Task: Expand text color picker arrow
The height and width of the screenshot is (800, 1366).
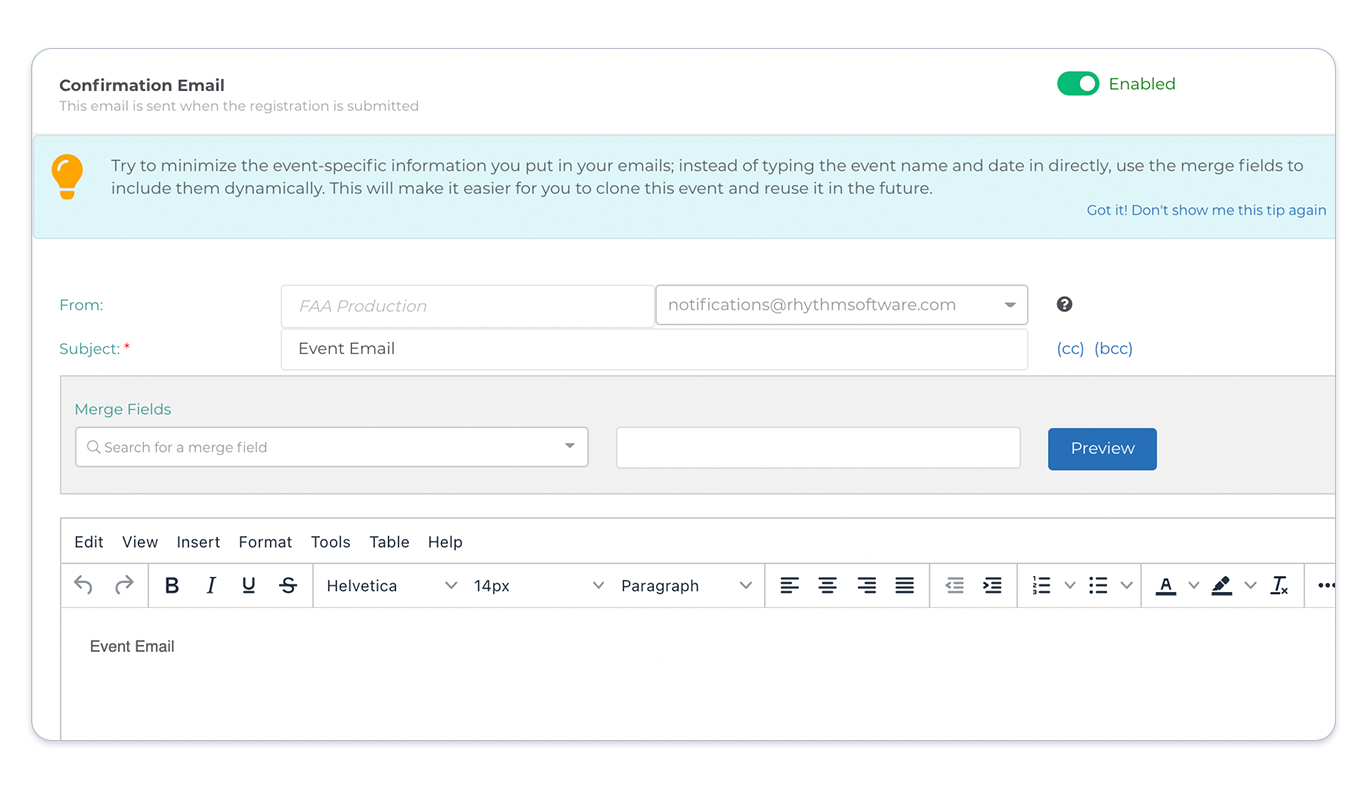Action: tap(1194, 586)
